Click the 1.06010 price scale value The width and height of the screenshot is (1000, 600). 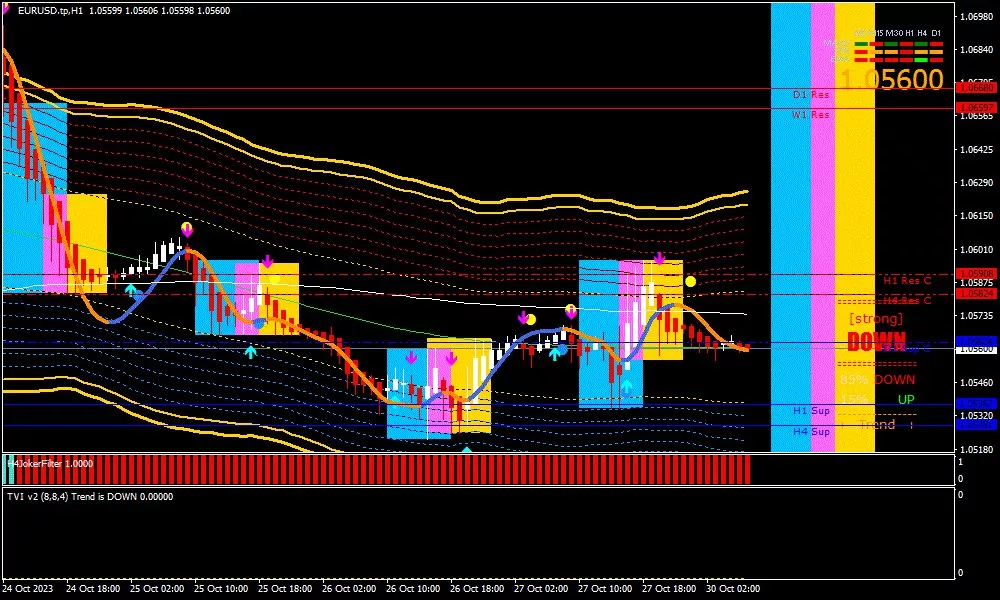tap(977, 249)
